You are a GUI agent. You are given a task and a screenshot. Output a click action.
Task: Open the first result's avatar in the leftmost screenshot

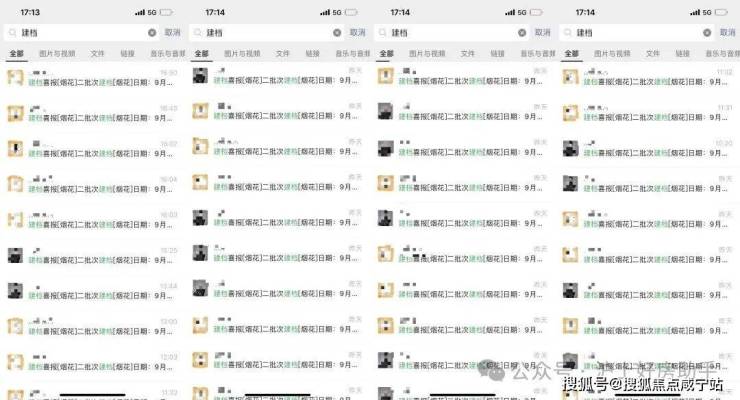(x=15, y=78)
